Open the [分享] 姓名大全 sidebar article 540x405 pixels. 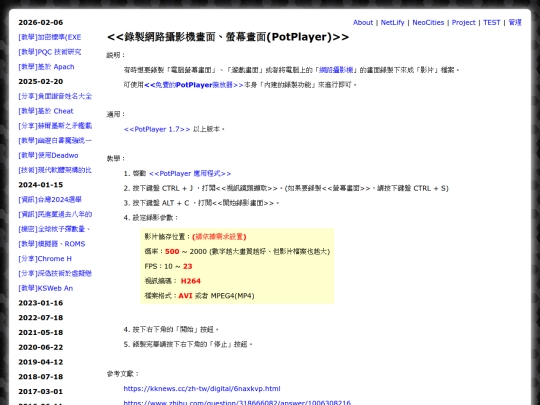[x=55, y=96]
